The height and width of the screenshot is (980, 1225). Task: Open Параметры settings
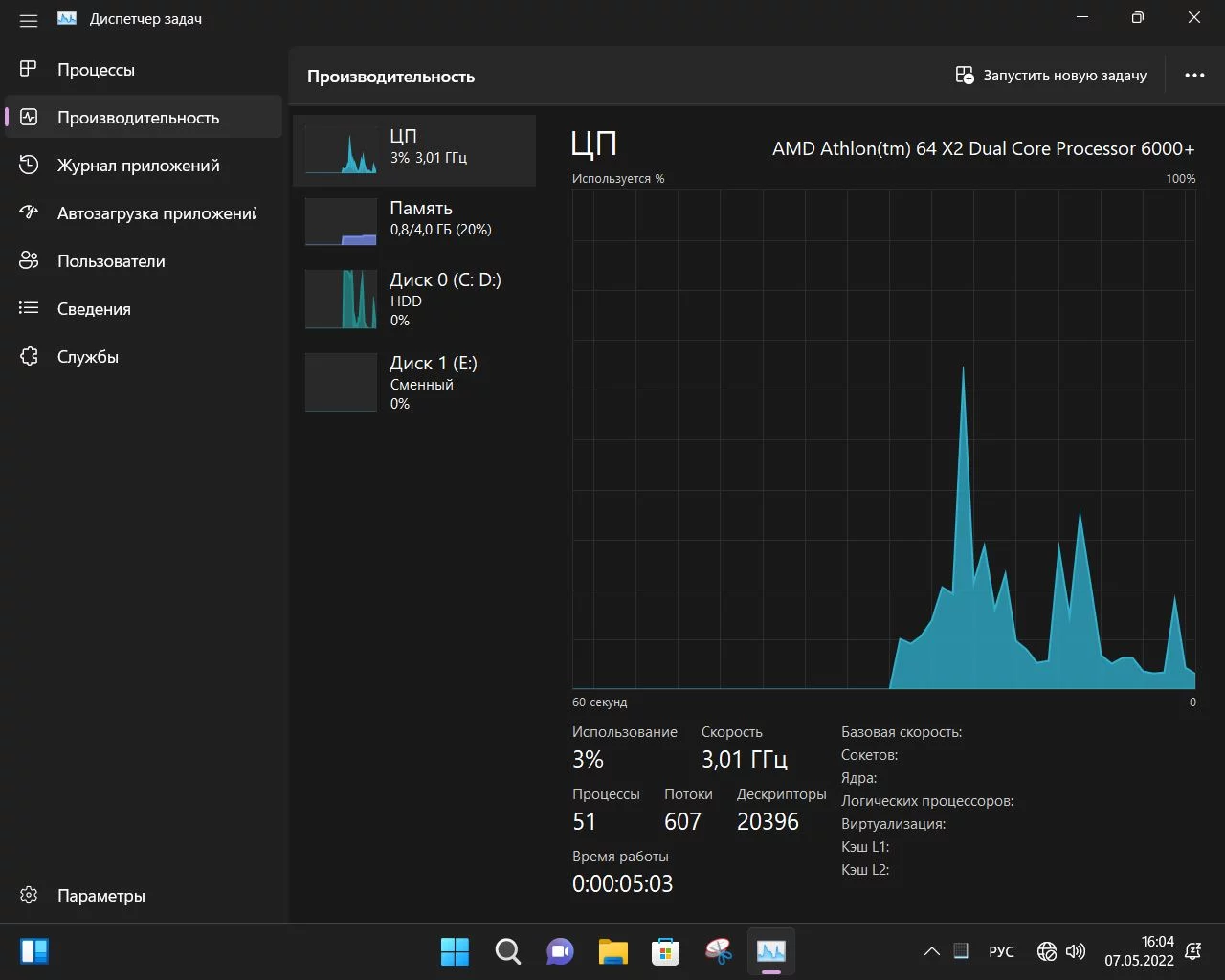tap(144, 895)
